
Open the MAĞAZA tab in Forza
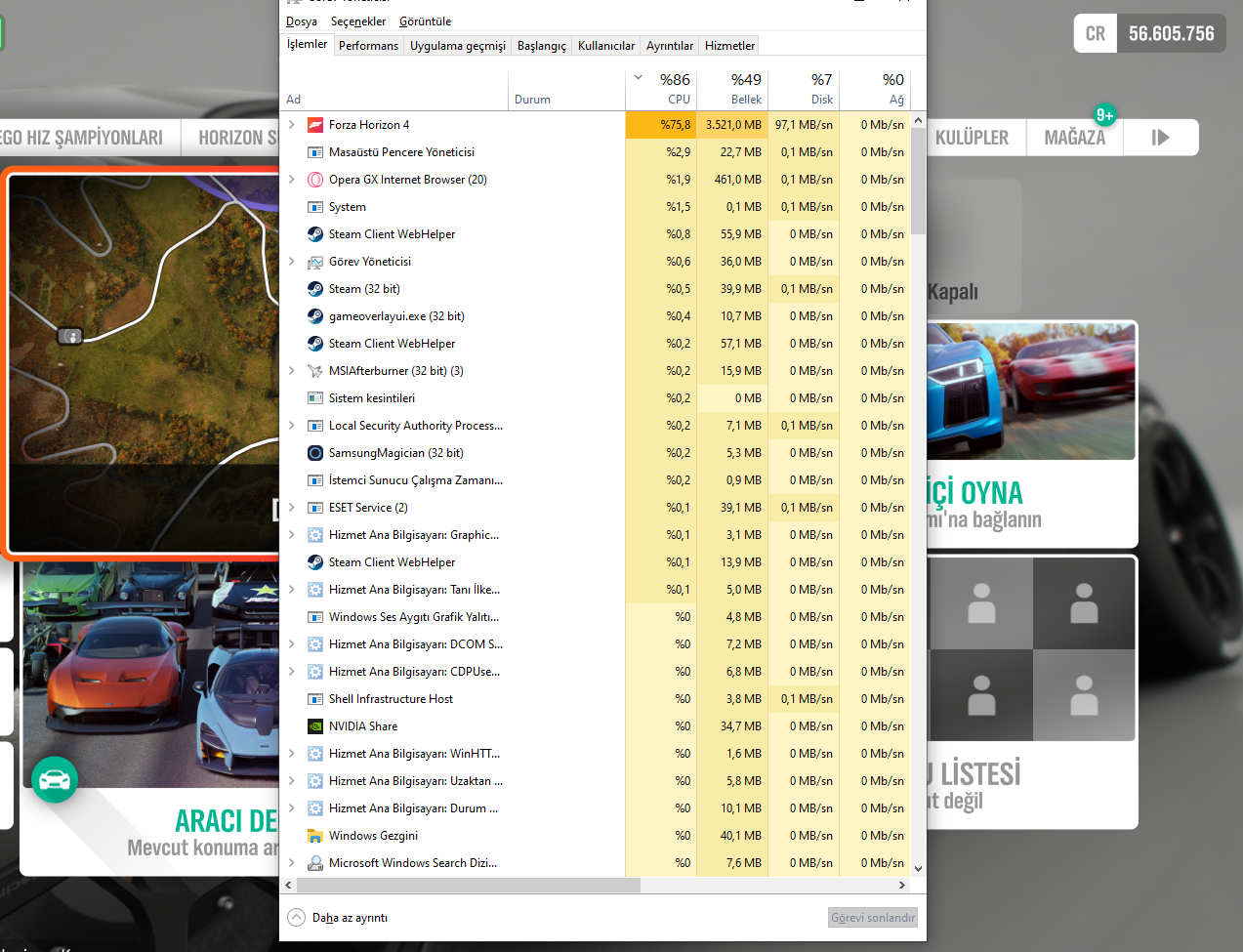tap(1074, 138)
